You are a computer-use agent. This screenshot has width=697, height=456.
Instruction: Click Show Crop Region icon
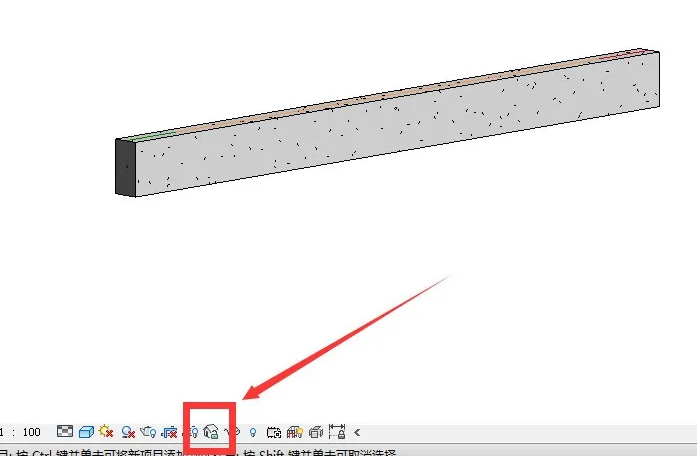point(192,432)
